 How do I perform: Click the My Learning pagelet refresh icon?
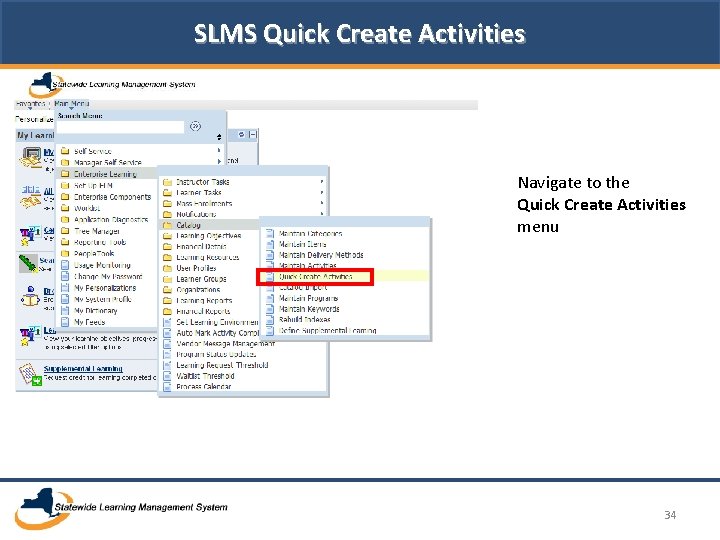pyautogui.click(x=242, y=135)
